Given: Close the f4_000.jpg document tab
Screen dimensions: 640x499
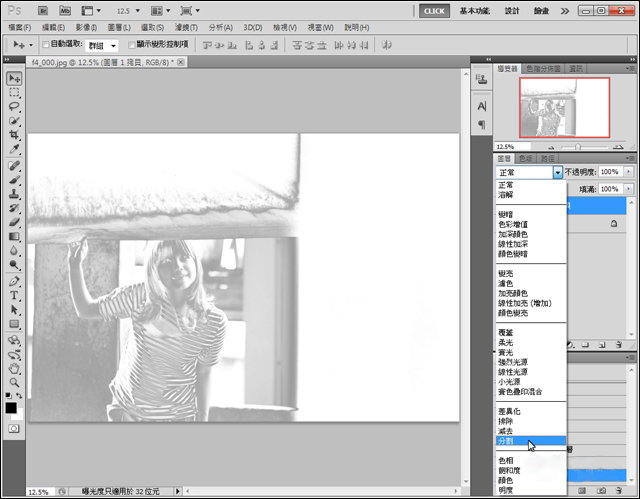Looking at the screenshot, I should (x=181, y=62).
